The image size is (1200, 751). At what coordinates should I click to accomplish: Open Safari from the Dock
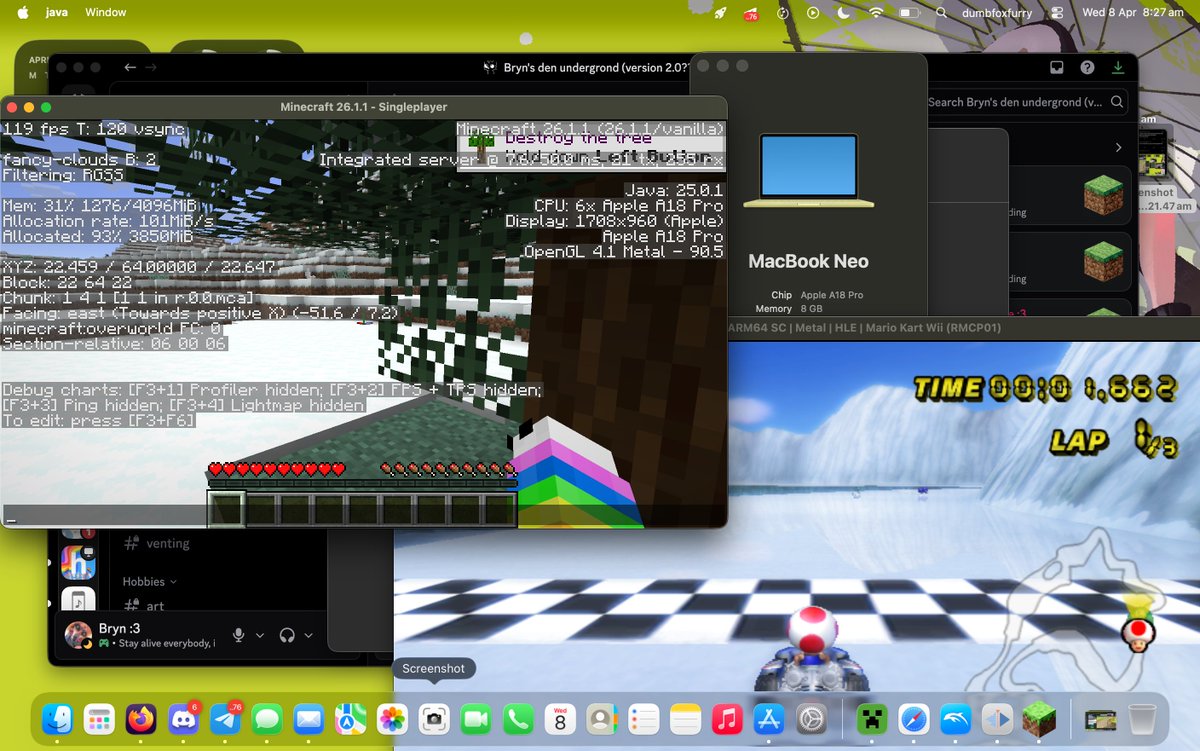tap(914, 718)
